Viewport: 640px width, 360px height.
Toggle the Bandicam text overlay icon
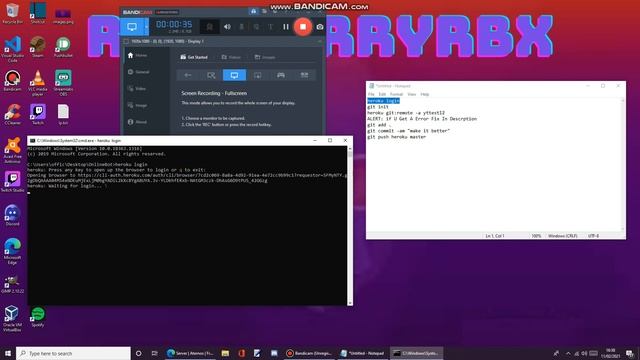click(x=271, y=27)
